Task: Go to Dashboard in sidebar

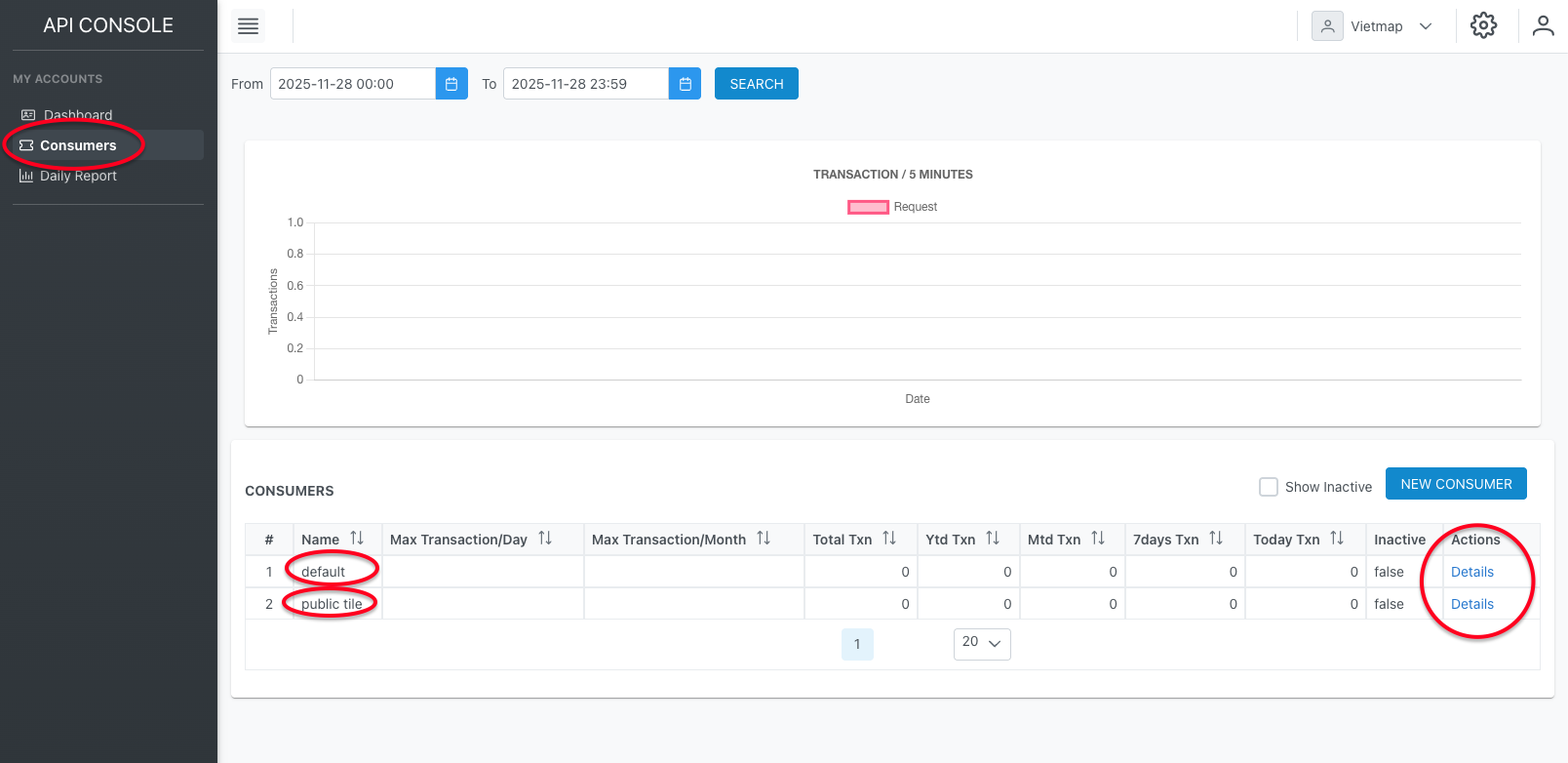Action: pyautogui.click(x=77, y=115)
